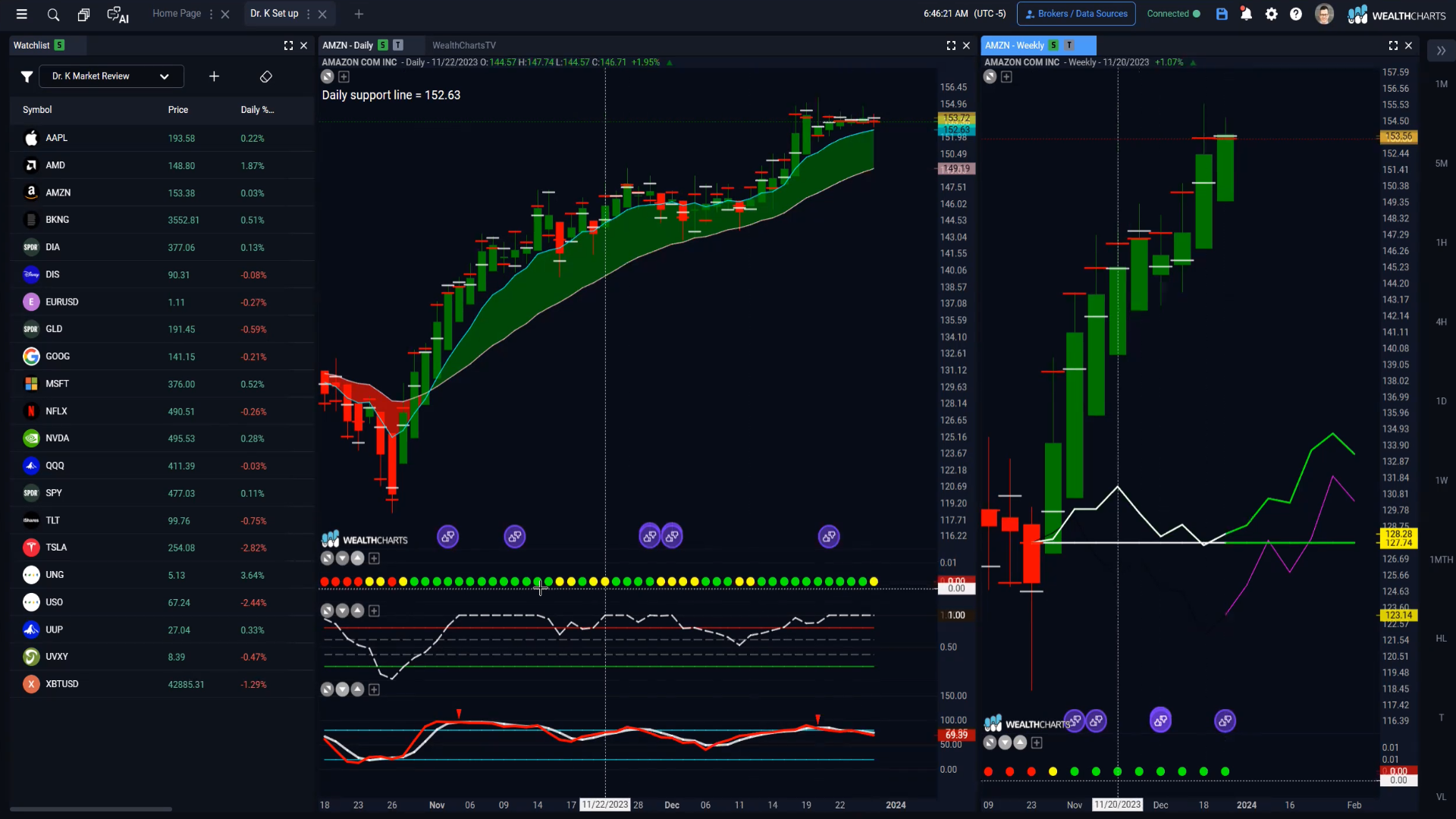
Task: Open the AI chat assistant
Action: (118, 14)
